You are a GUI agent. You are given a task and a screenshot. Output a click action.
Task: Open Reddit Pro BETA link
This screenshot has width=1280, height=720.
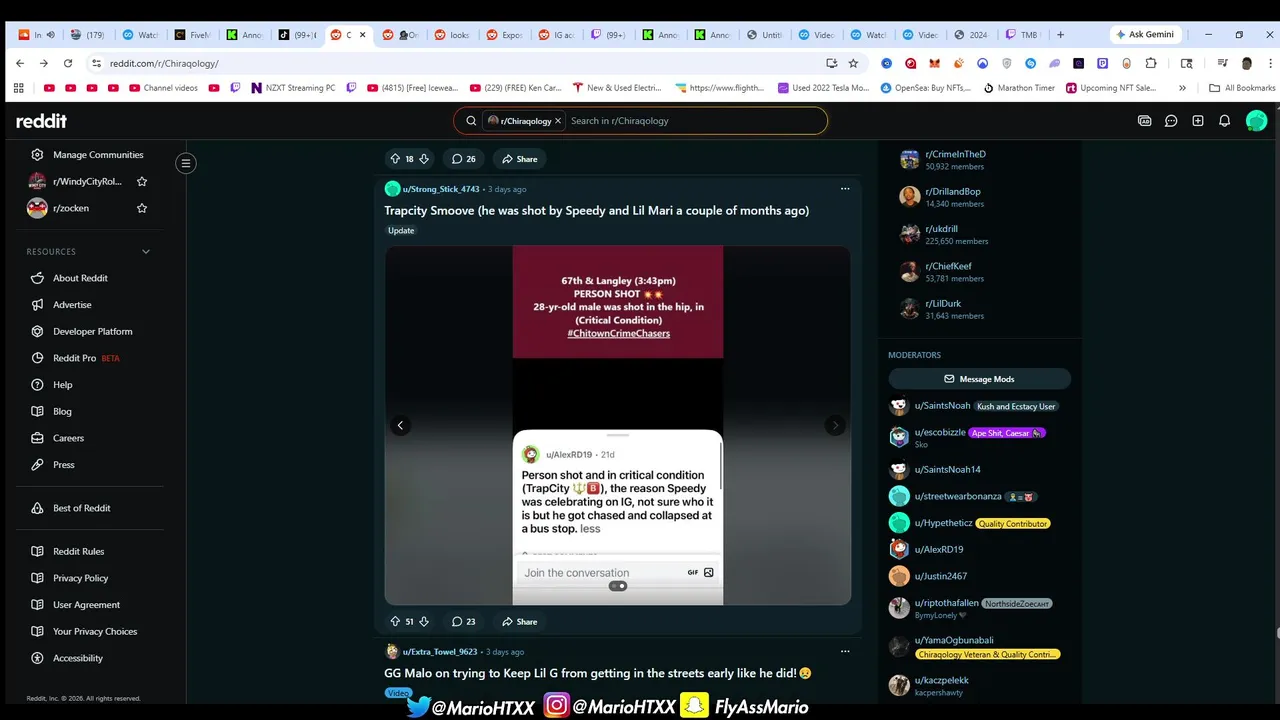76,358
